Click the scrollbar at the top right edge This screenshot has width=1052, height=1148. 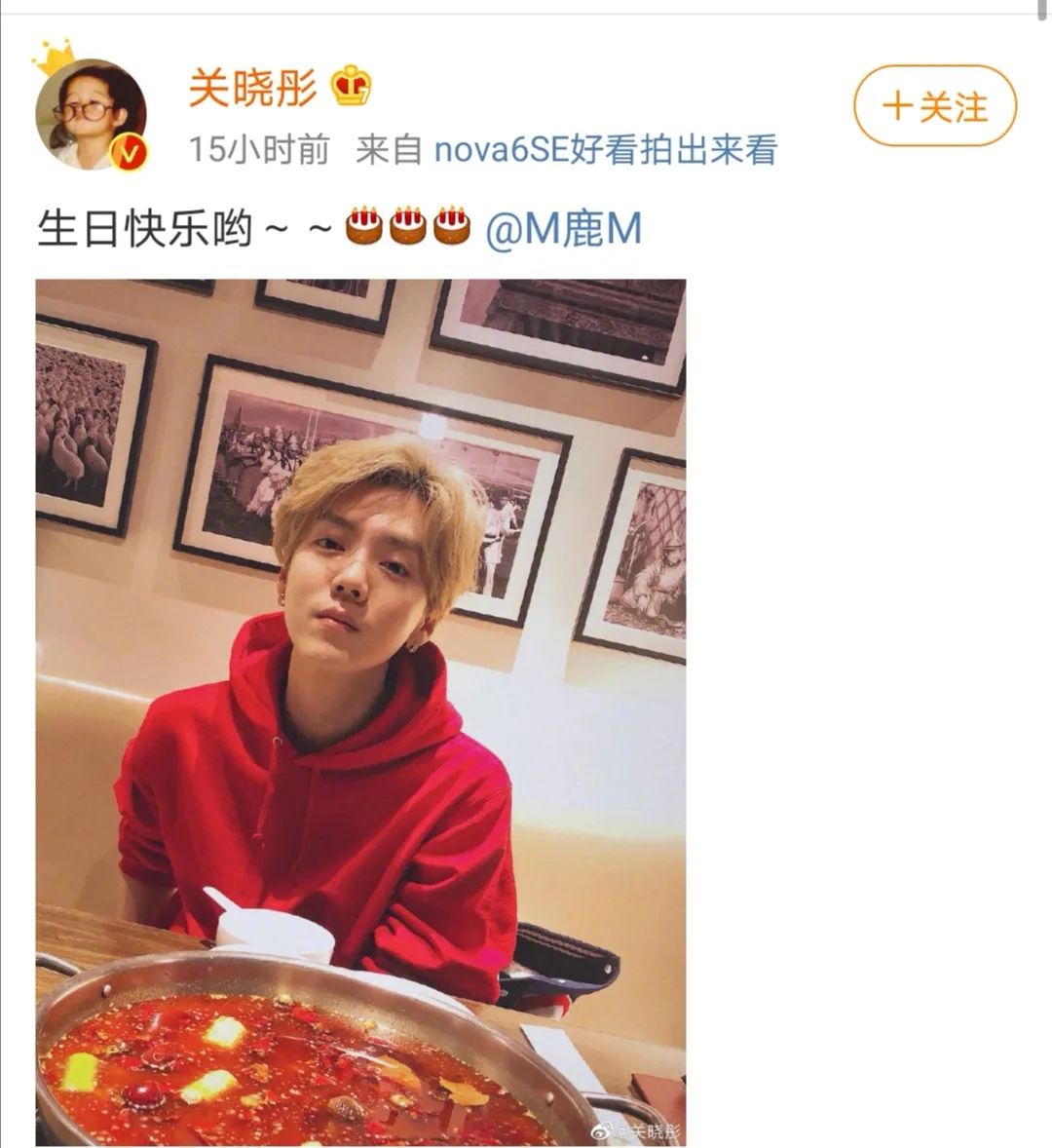(1043, 11)
